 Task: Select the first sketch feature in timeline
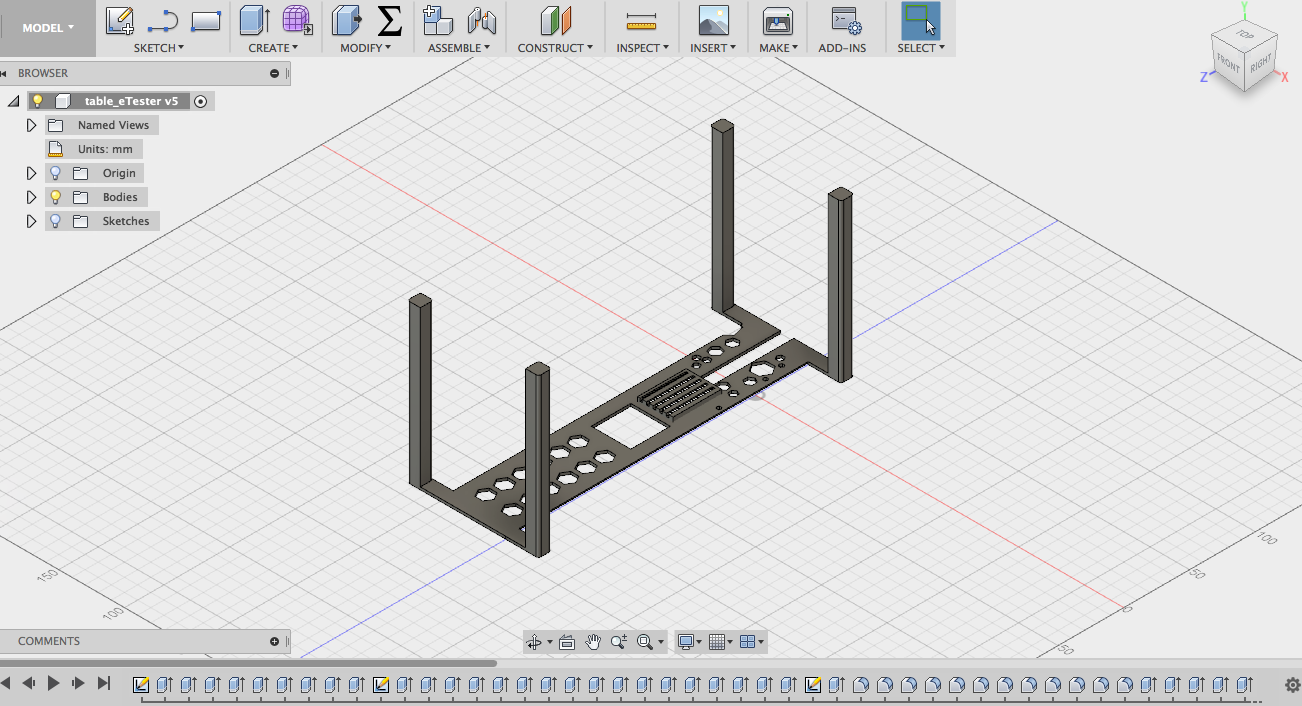tap(141, 685)
